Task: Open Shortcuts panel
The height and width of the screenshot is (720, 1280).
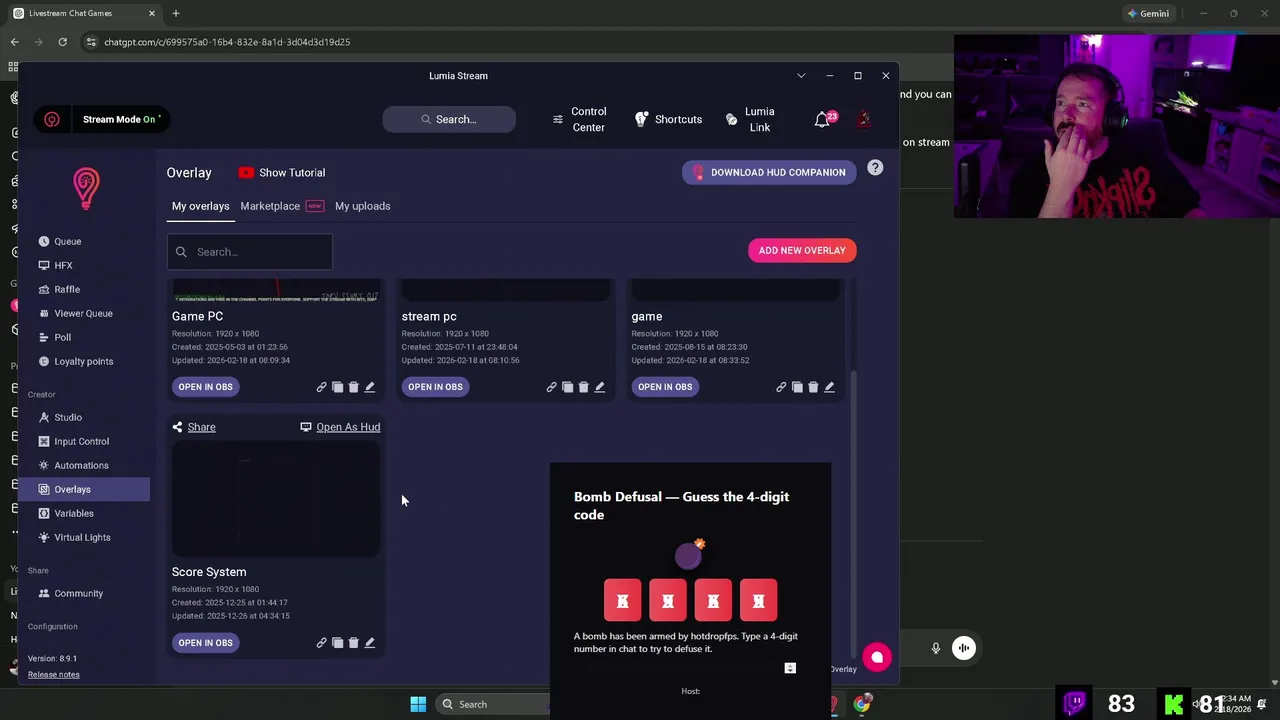Action: point(668,119)
